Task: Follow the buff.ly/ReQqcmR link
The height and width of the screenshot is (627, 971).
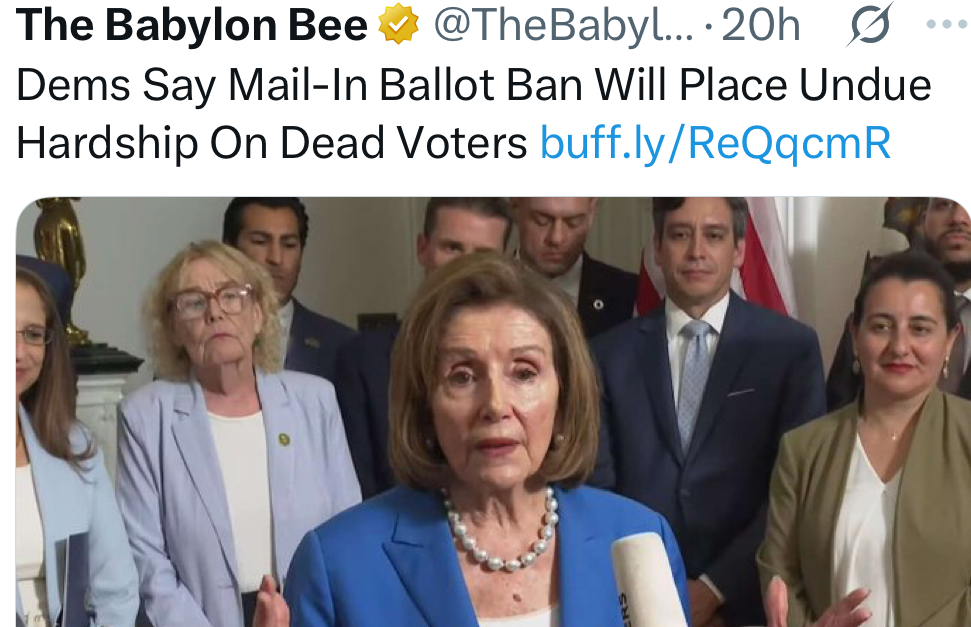Action: coord(715,143)
